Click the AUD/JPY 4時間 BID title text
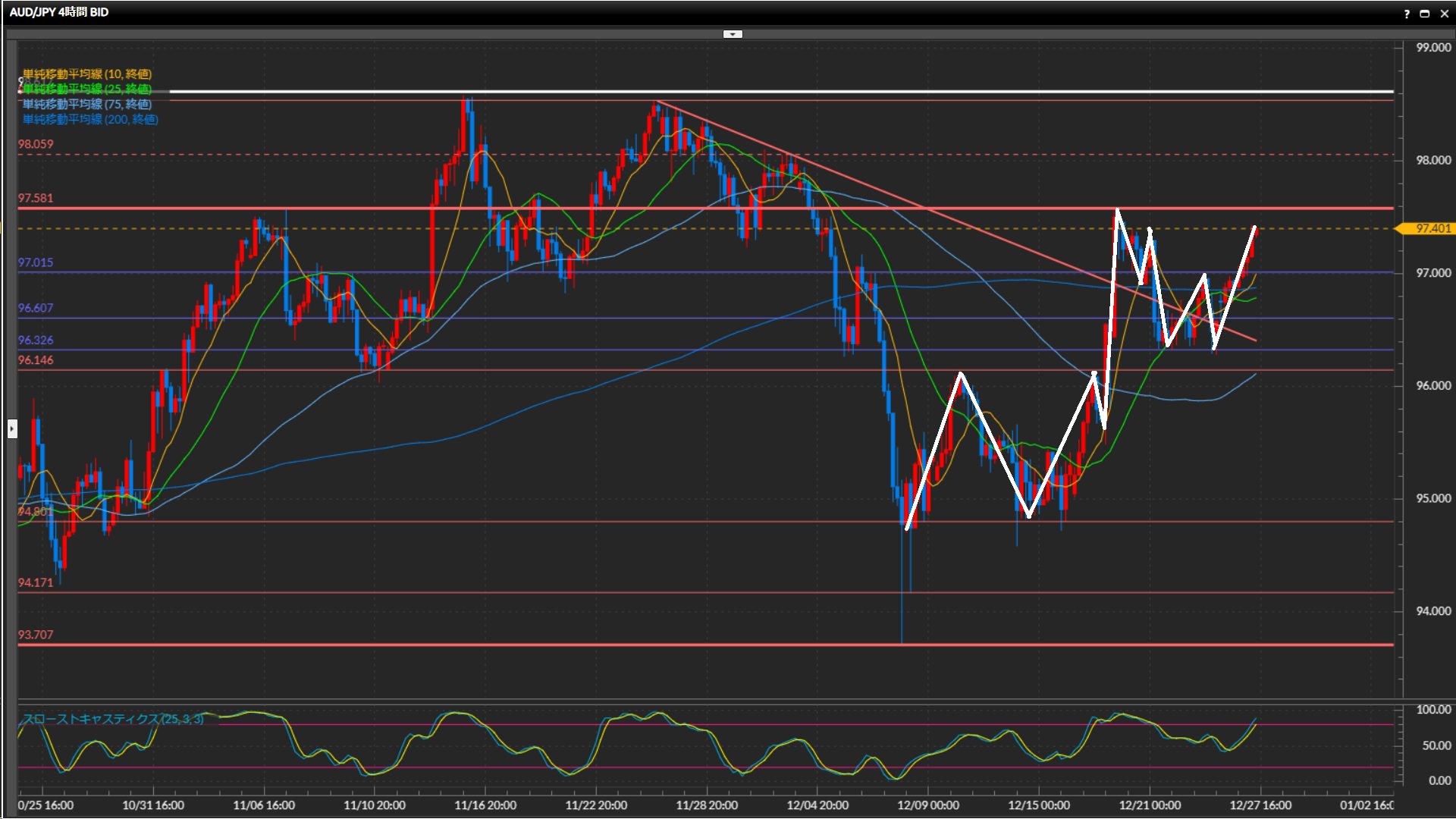Image resolution: width=1456 pixels, height=819 pixels. click(x=59, y=12)
